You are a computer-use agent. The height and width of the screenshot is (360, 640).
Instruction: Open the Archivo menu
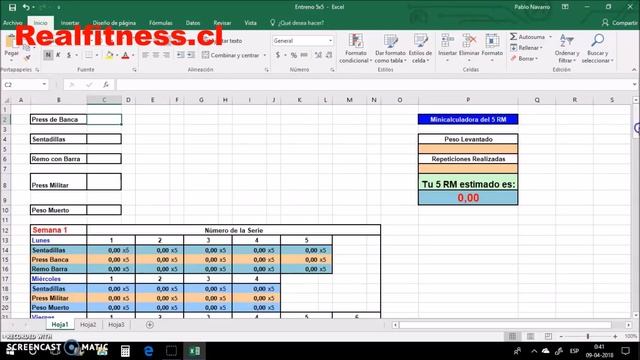point(12,23)
